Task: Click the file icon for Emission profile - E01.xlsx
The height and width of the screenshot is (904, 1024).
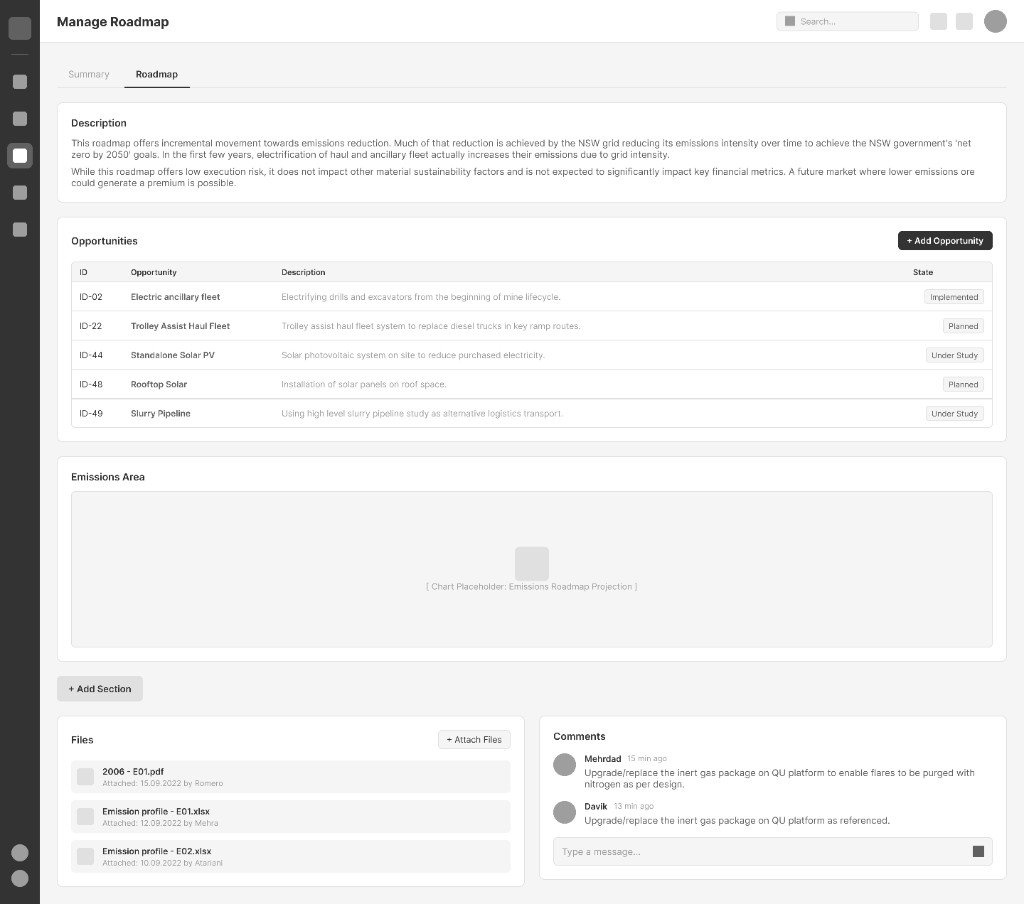Action: [x=86, y=816]
